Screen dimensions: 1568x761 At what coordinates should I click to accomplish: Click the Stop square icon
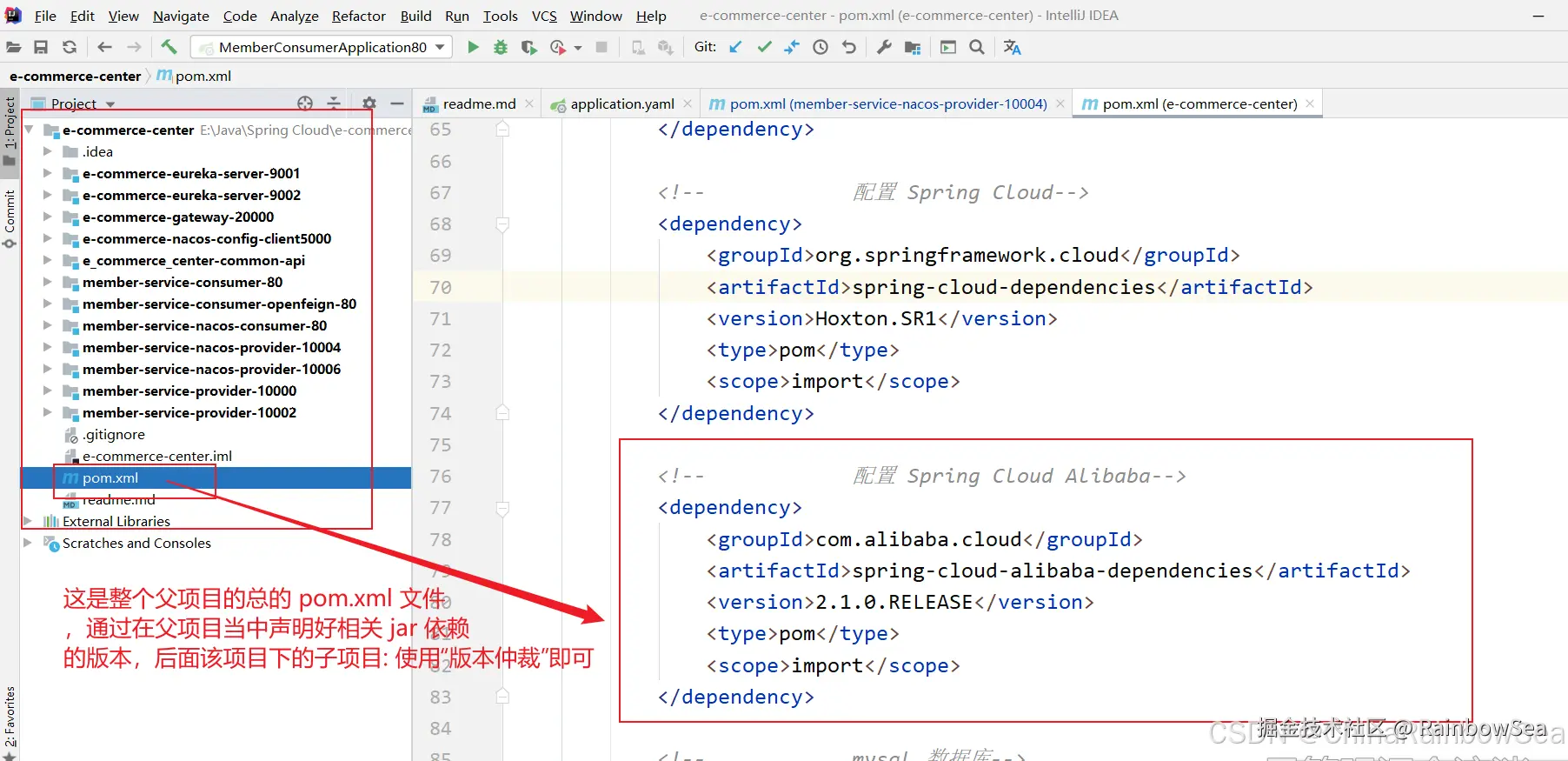click(x=601, y=47)
